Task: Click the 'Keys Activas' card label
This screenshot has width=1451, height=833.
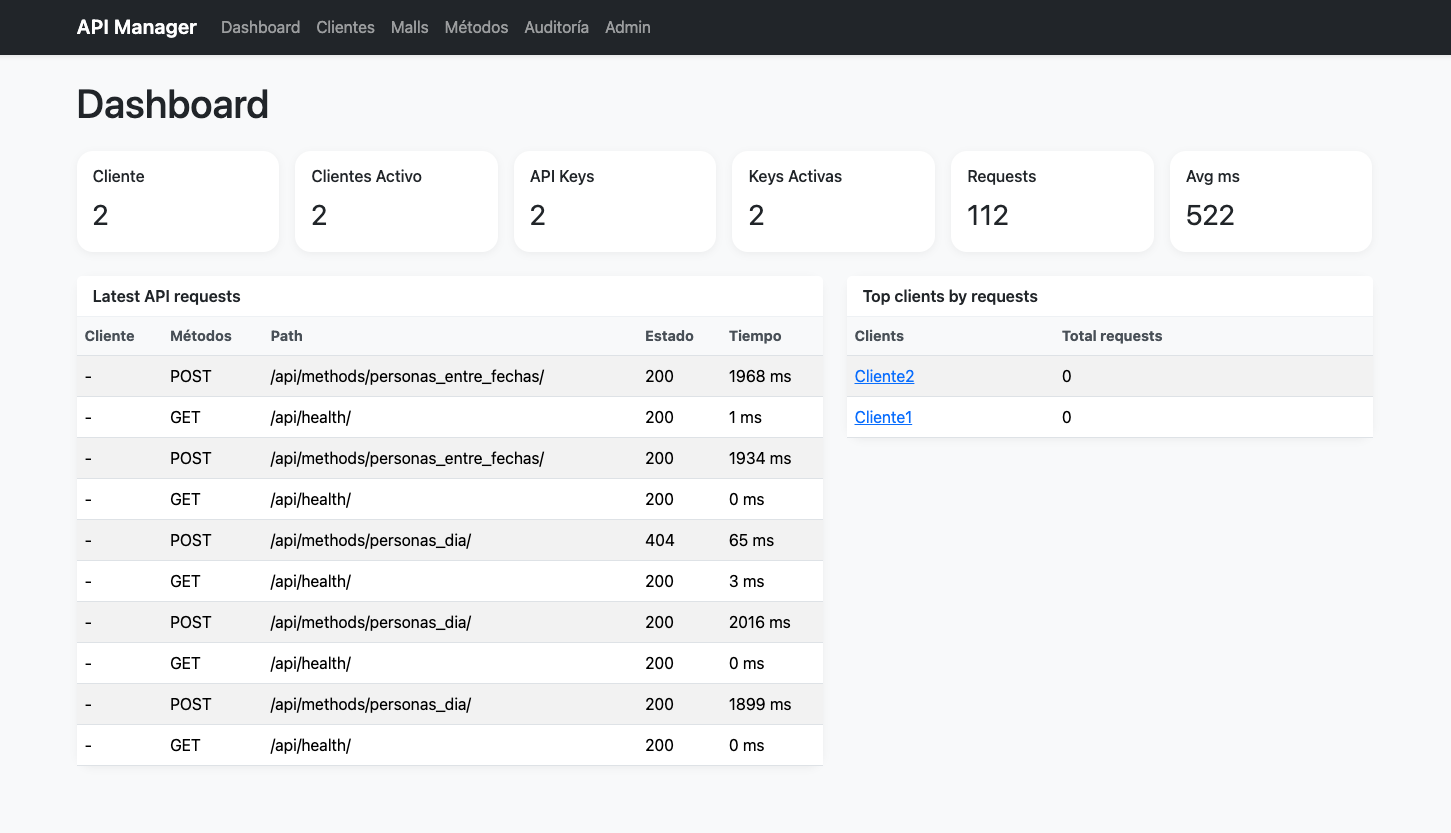Action: [795, 176]
